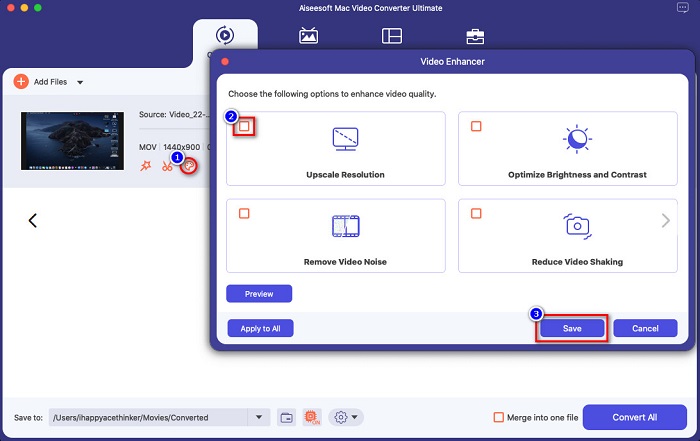Image resolution: width=700 pixels, height=441 pixels.
Task: Click the Reduce Video Shaking camera icon
Action: click(x=577, y=226)
